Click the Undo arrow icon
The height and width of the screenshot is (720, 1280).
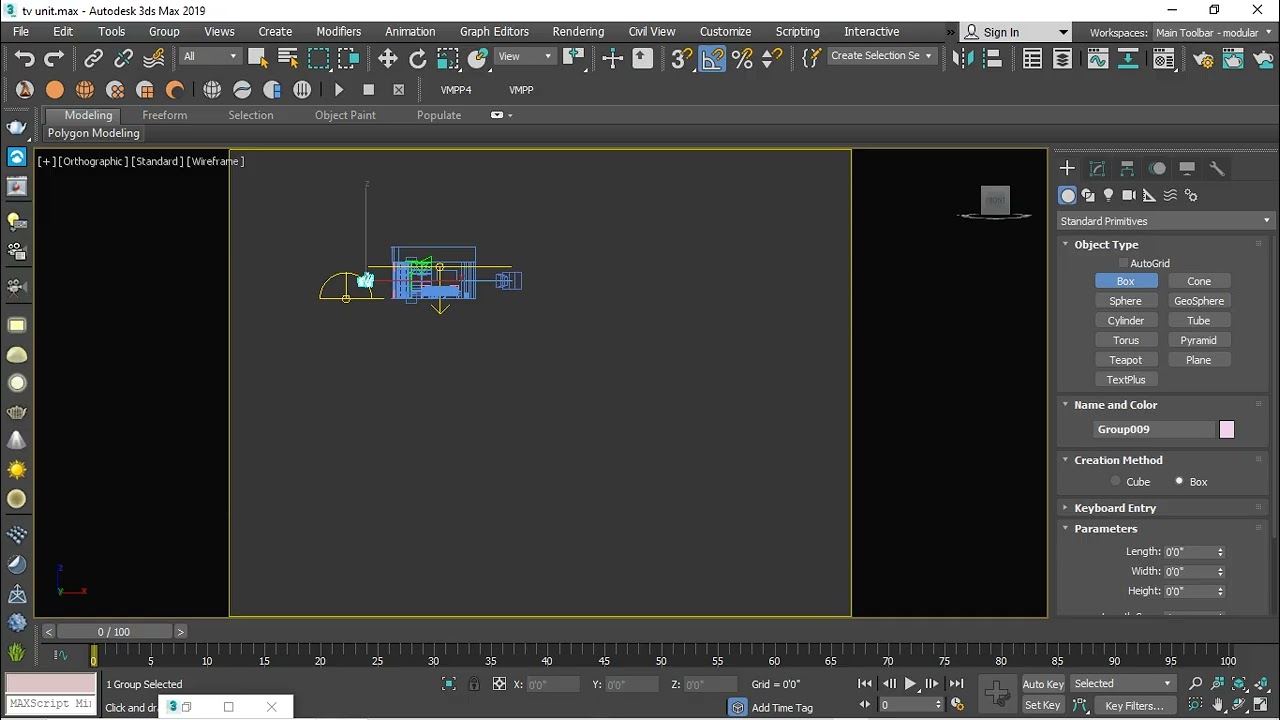[25, 59]
